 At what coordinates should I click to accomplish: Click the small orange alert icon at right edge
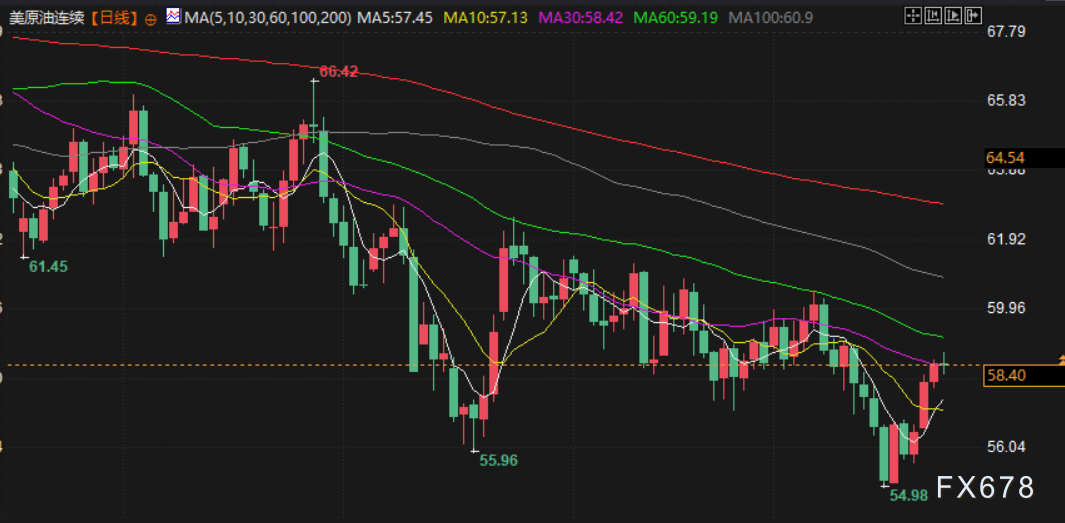[1060, 358]
